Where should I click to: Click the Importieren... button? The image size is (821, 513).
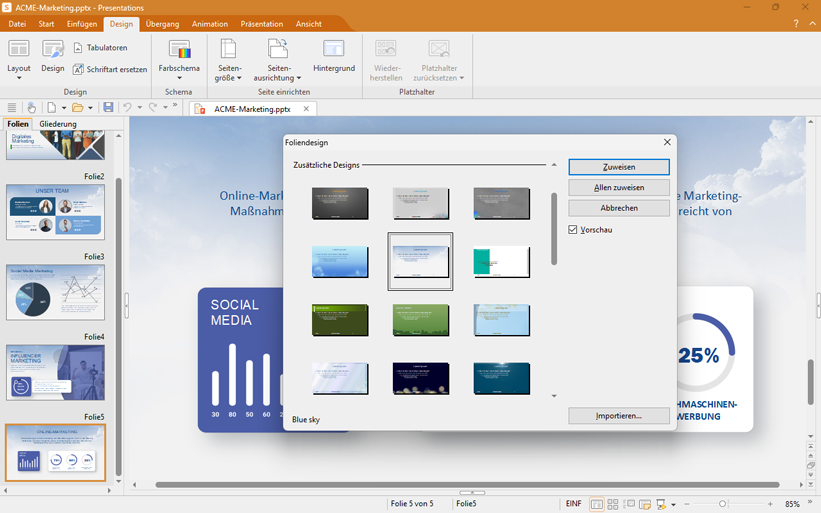click(x=619, y=416)
